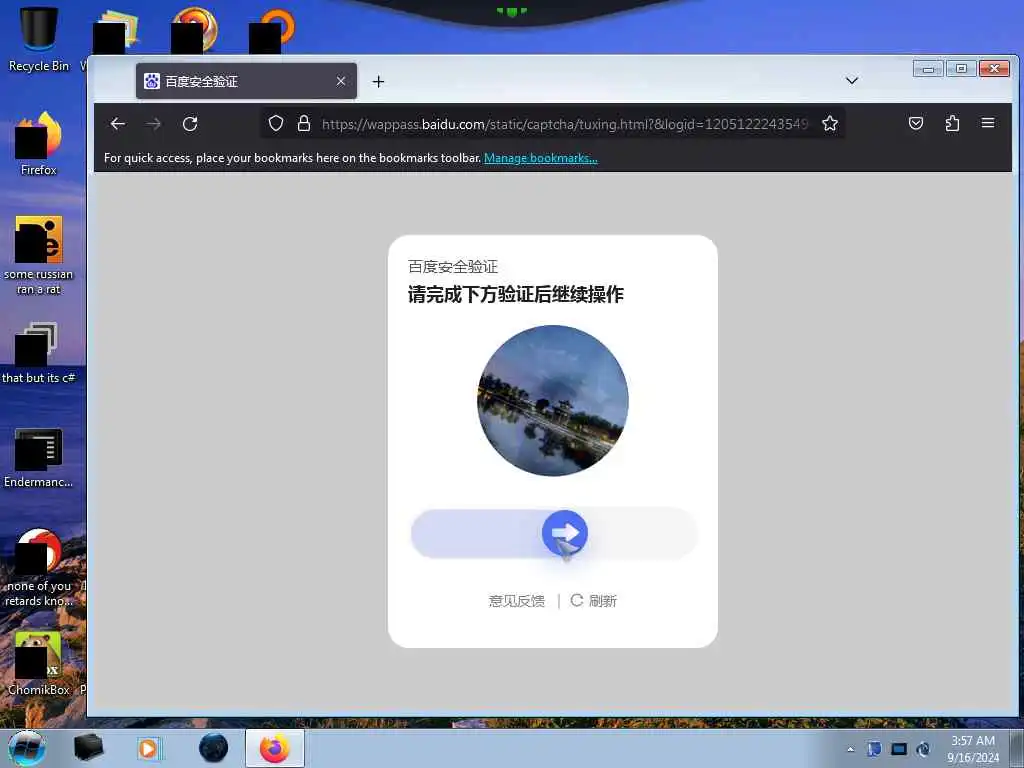This screenshot has width=1024, height=768.
Task: Select the 百度安全验证 browser tab
Action: 246,81
